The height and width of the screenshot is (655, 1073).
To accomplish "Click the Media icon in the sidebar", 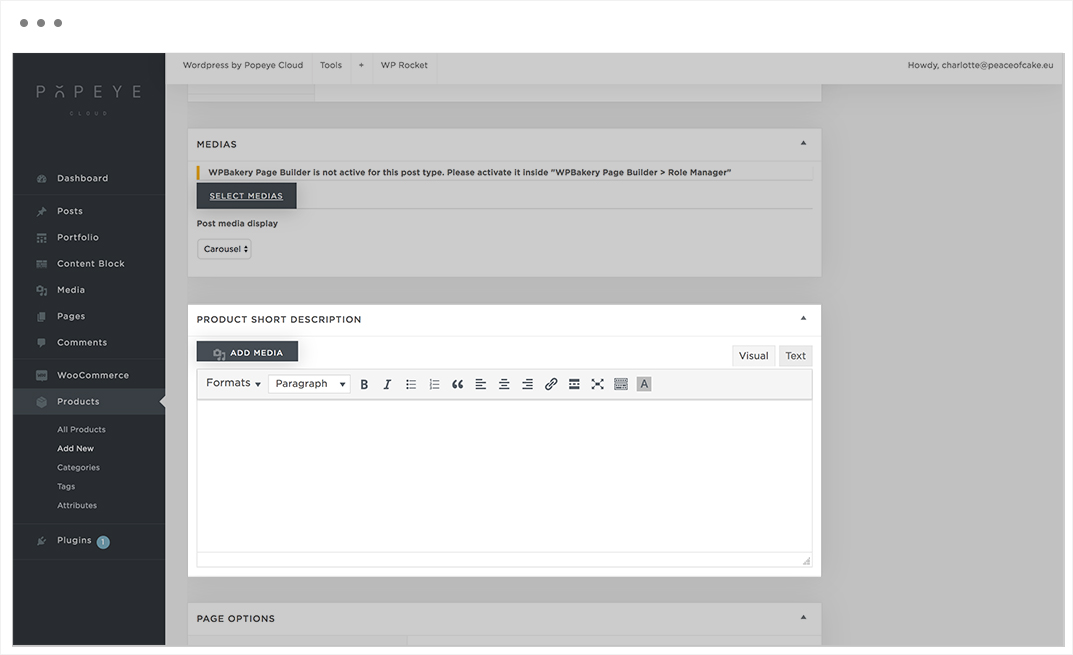I will [42, 290].
